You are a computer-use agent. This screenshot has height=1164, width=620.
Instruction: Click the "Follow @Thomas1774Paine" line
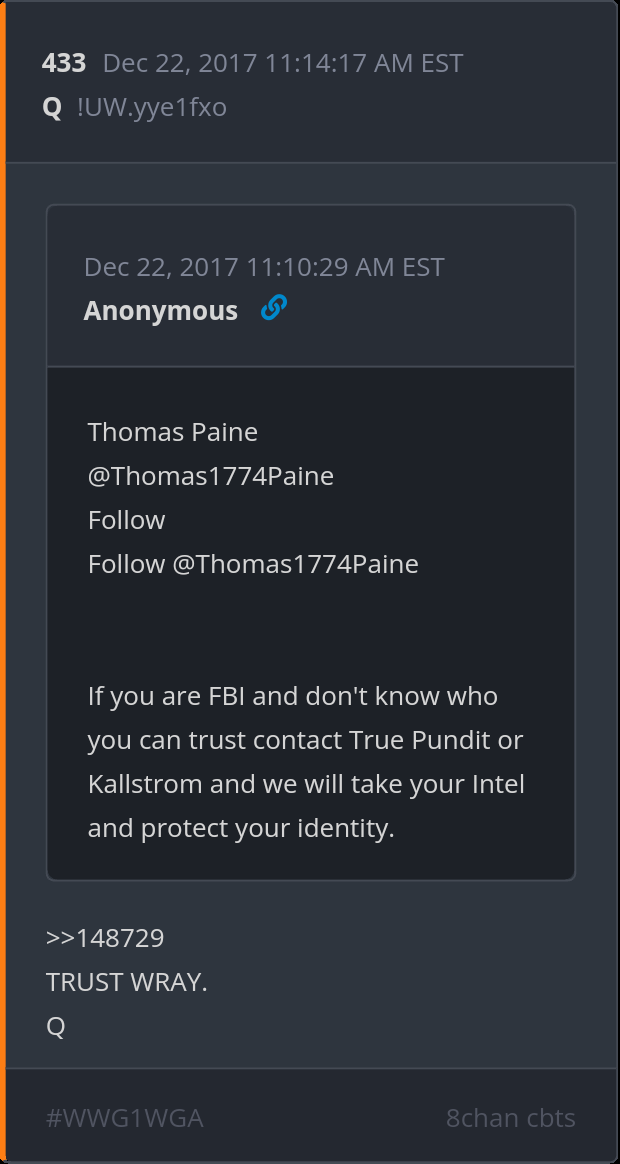click(x=253, y=564)
